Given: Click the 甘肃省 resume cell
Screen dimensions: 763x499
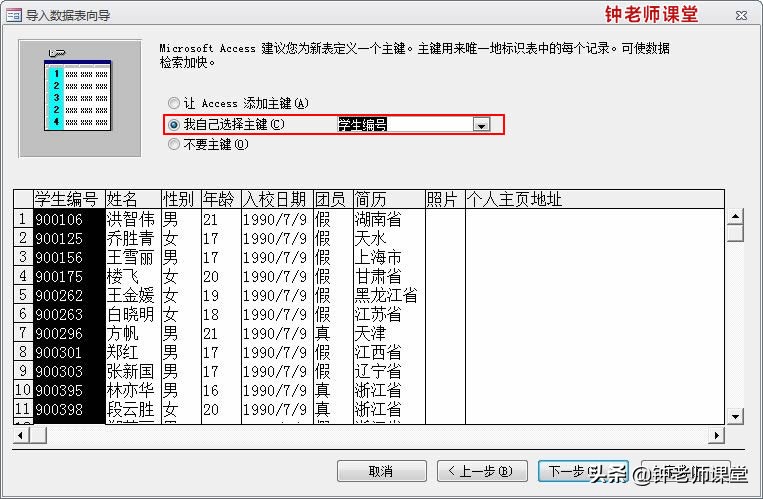Looking at the screenshot, I should (x=389, y=277).
